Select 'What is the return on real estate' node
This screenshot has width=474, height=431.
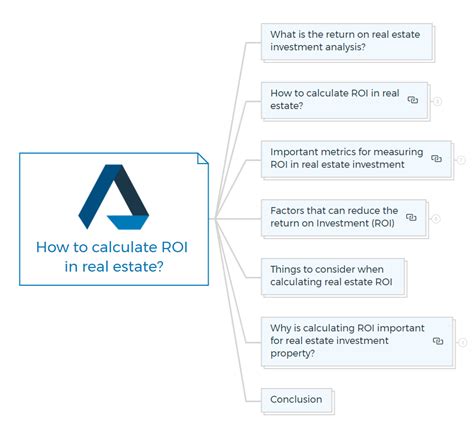point(347,41)
